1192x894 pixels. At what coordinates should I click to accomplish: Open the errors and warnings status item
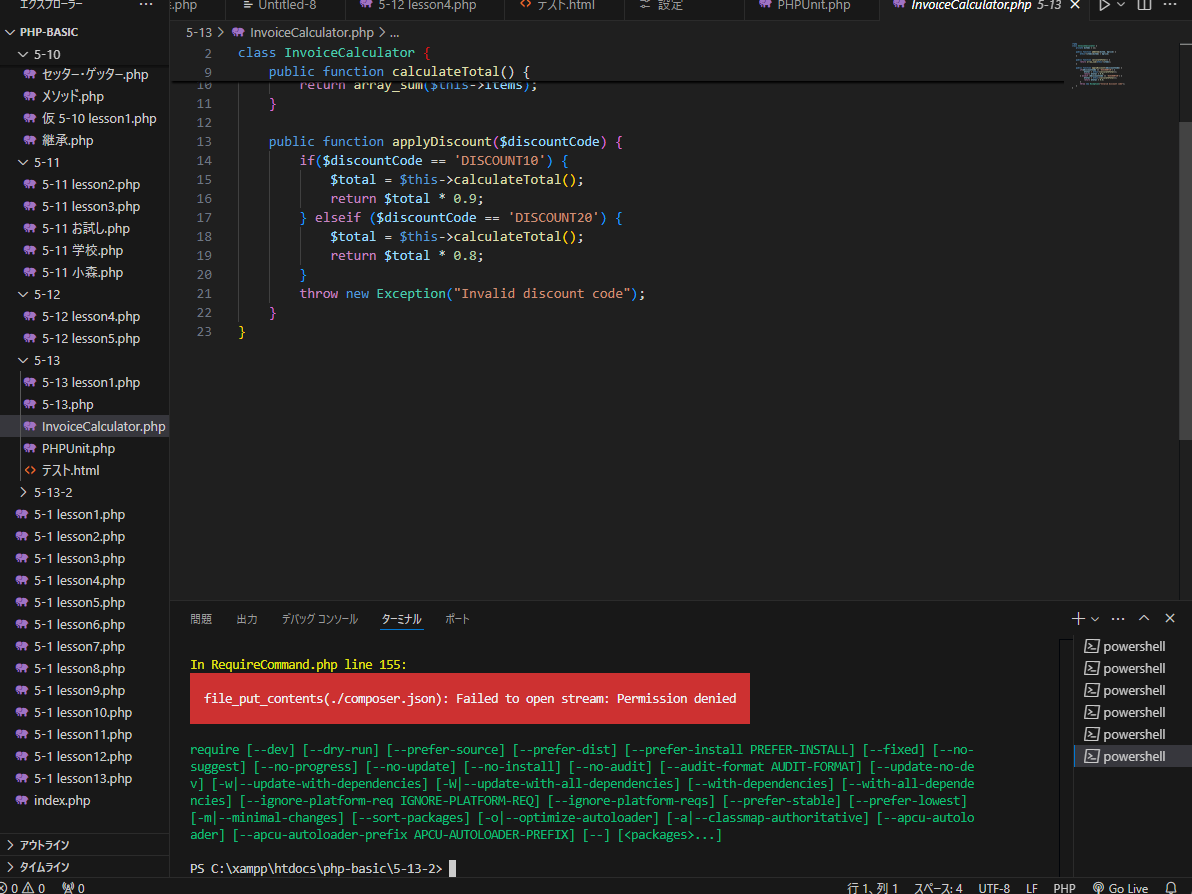[23, 888]
